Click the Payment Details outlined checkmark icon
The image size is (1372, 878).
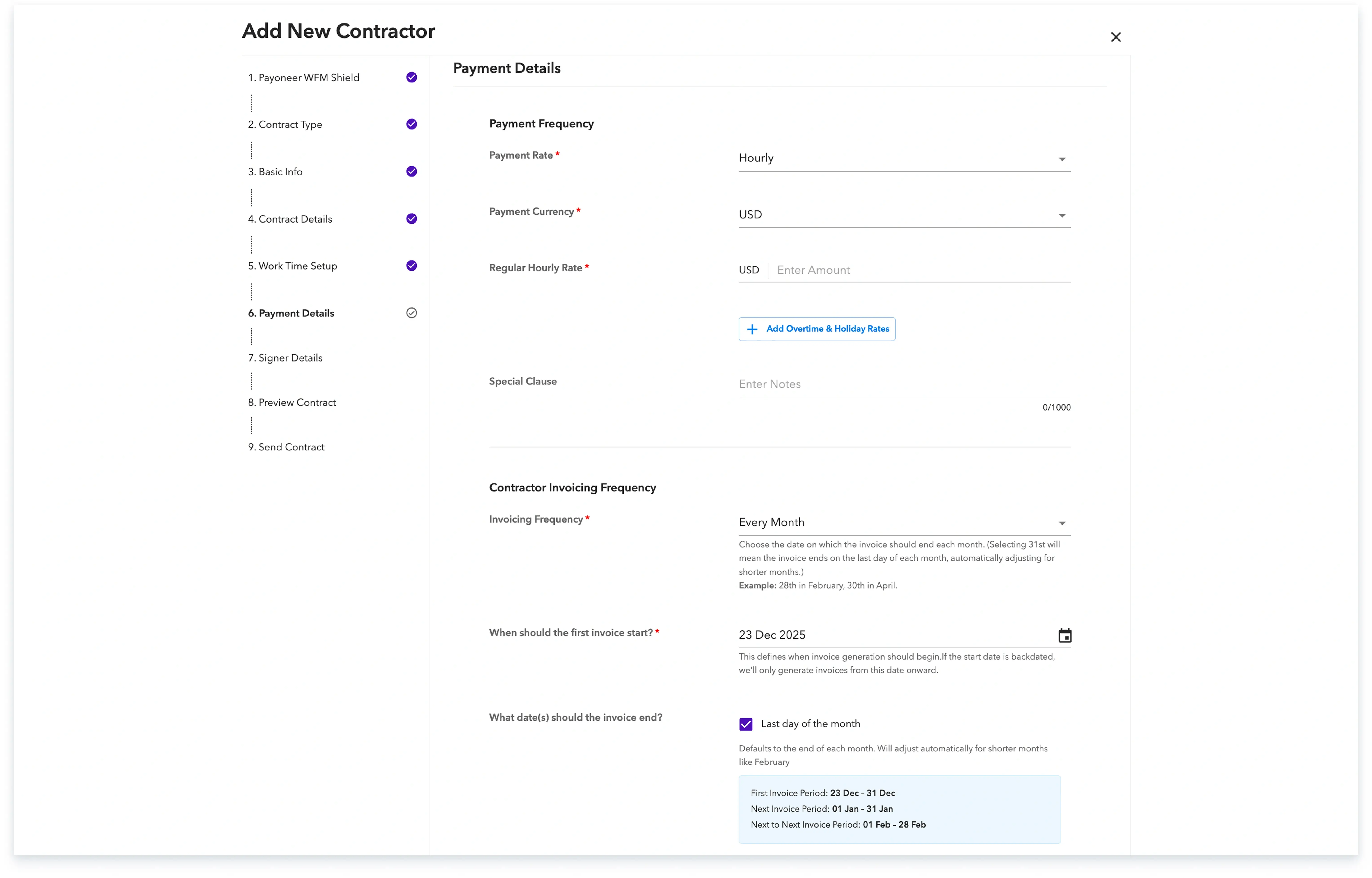411,313
